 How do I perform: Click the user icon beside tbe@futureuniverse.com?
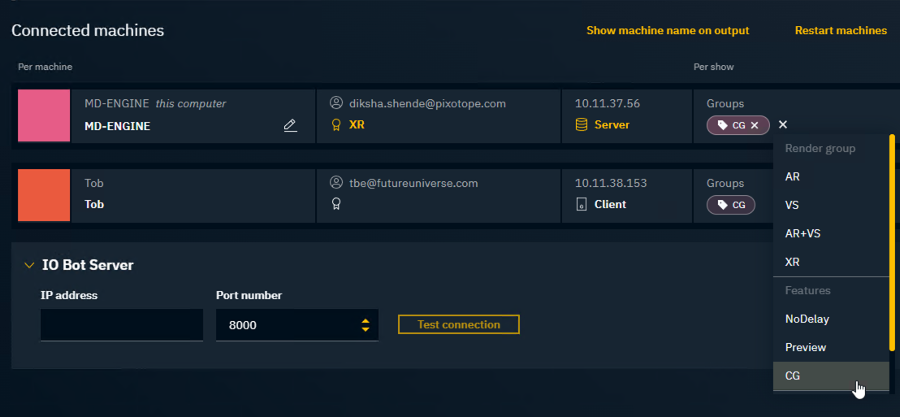pos(337,183)
